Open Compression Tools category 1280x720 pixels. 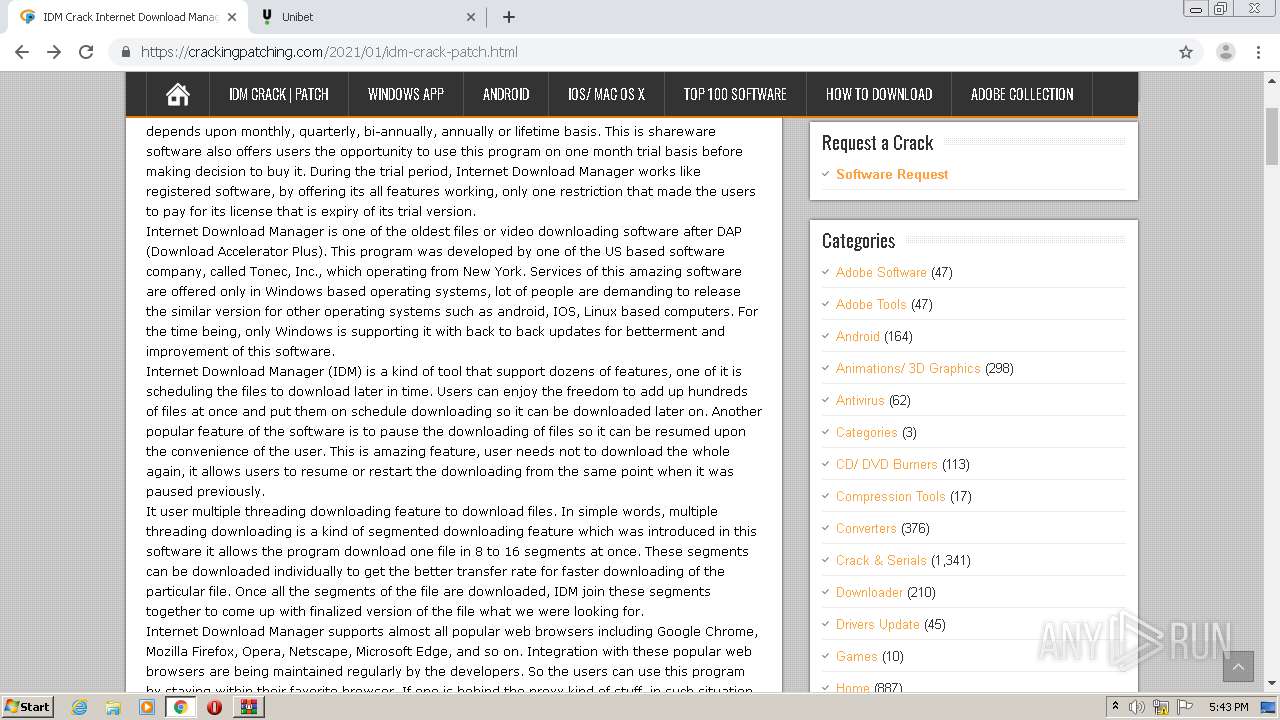tap(891, 496)
